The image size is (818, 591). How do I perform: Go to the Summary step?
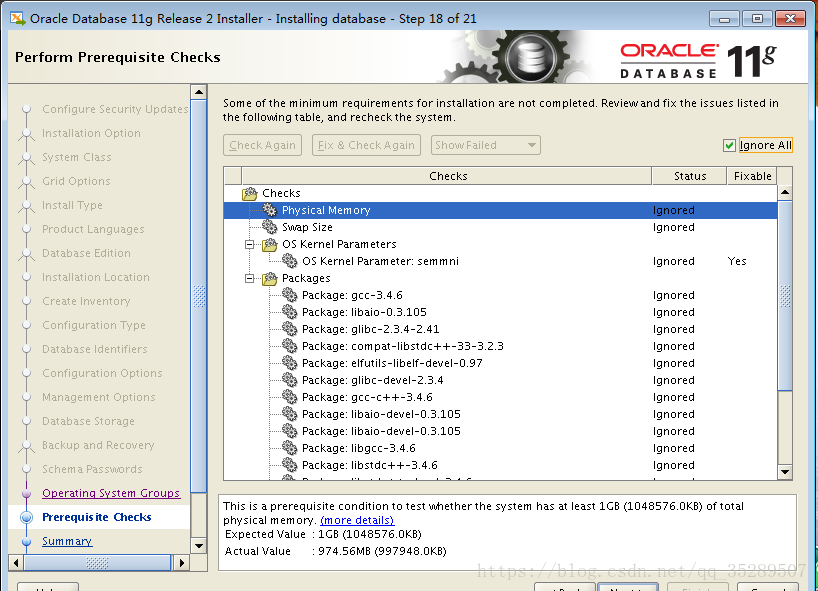coord(67,541)
